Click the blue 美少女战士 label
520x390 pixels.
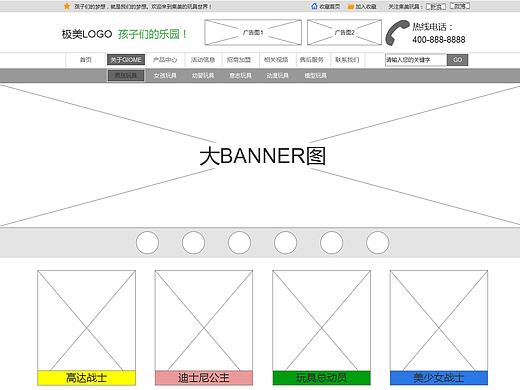(x=439, y=378)
